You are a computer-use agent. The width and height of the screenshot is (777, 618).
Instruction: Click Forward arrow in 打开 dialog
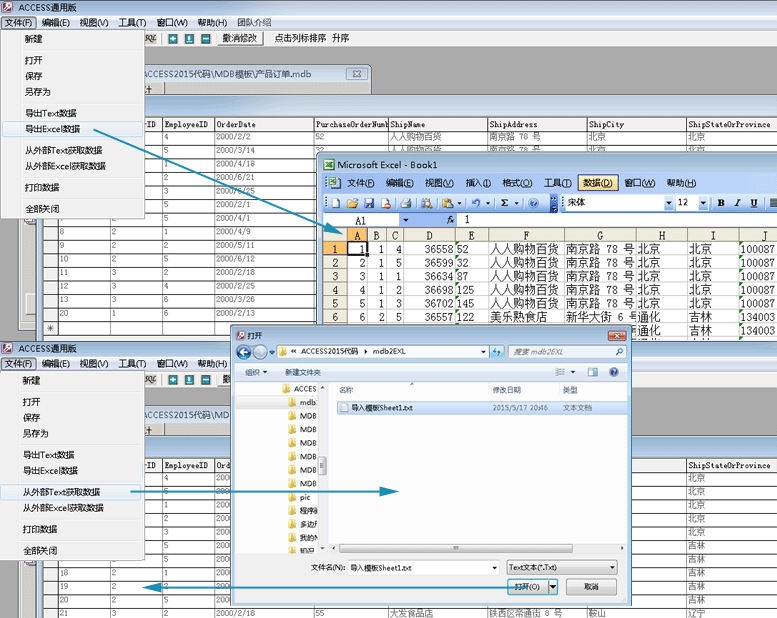260,352
